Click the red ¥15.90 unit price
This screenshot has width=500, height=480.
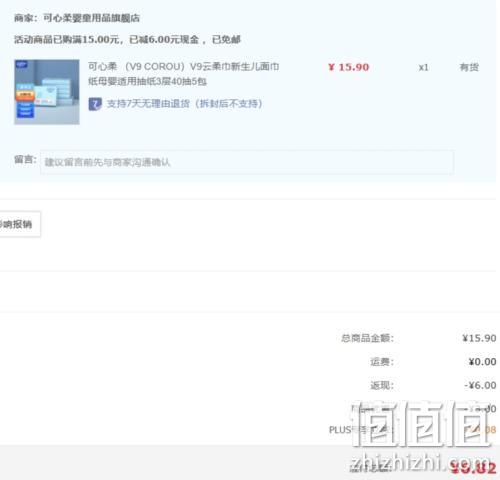coord(349,67)
